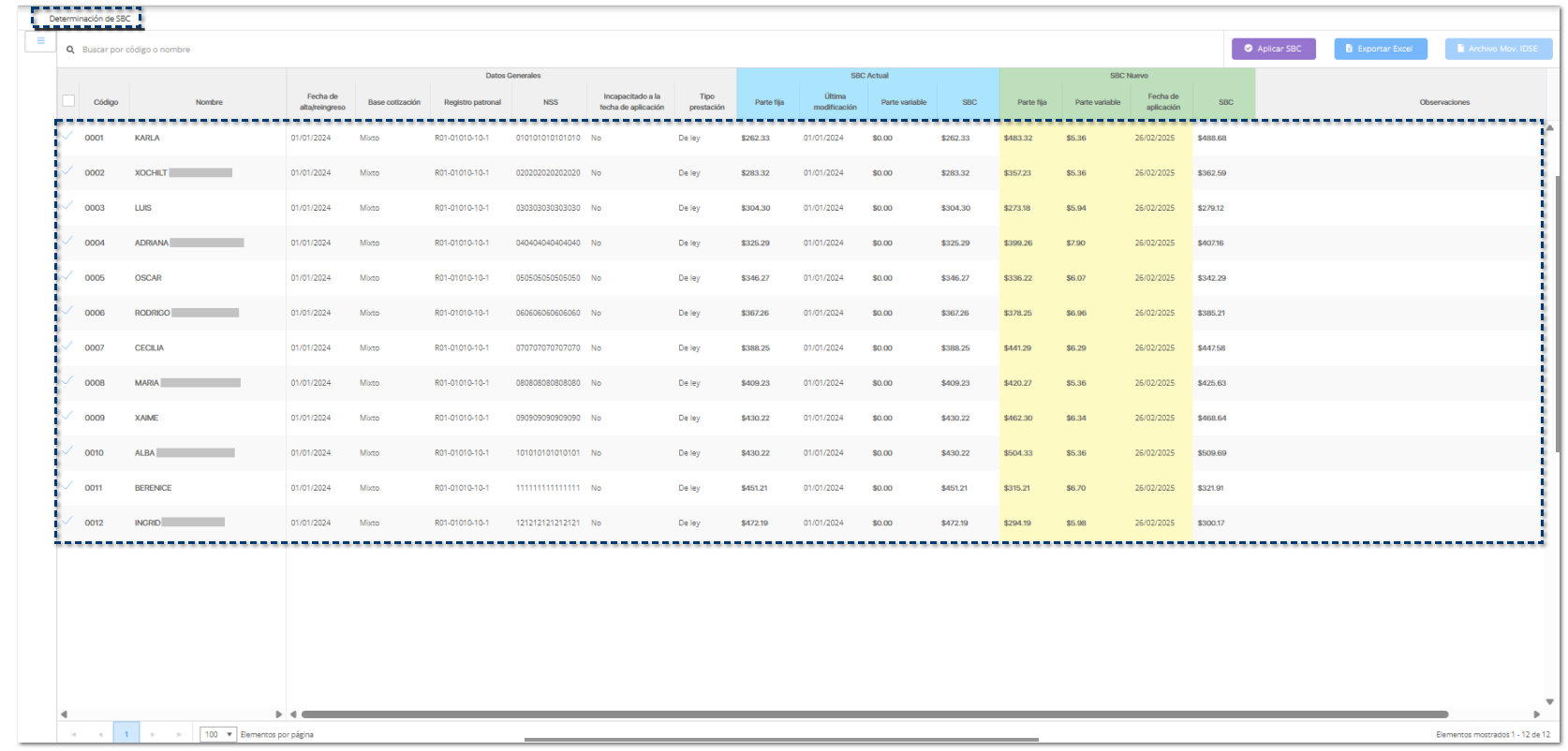The height and width of the screenshot is (751, 1568).
Task: Go to next page with pager arrow
Action: coord(153,734)
